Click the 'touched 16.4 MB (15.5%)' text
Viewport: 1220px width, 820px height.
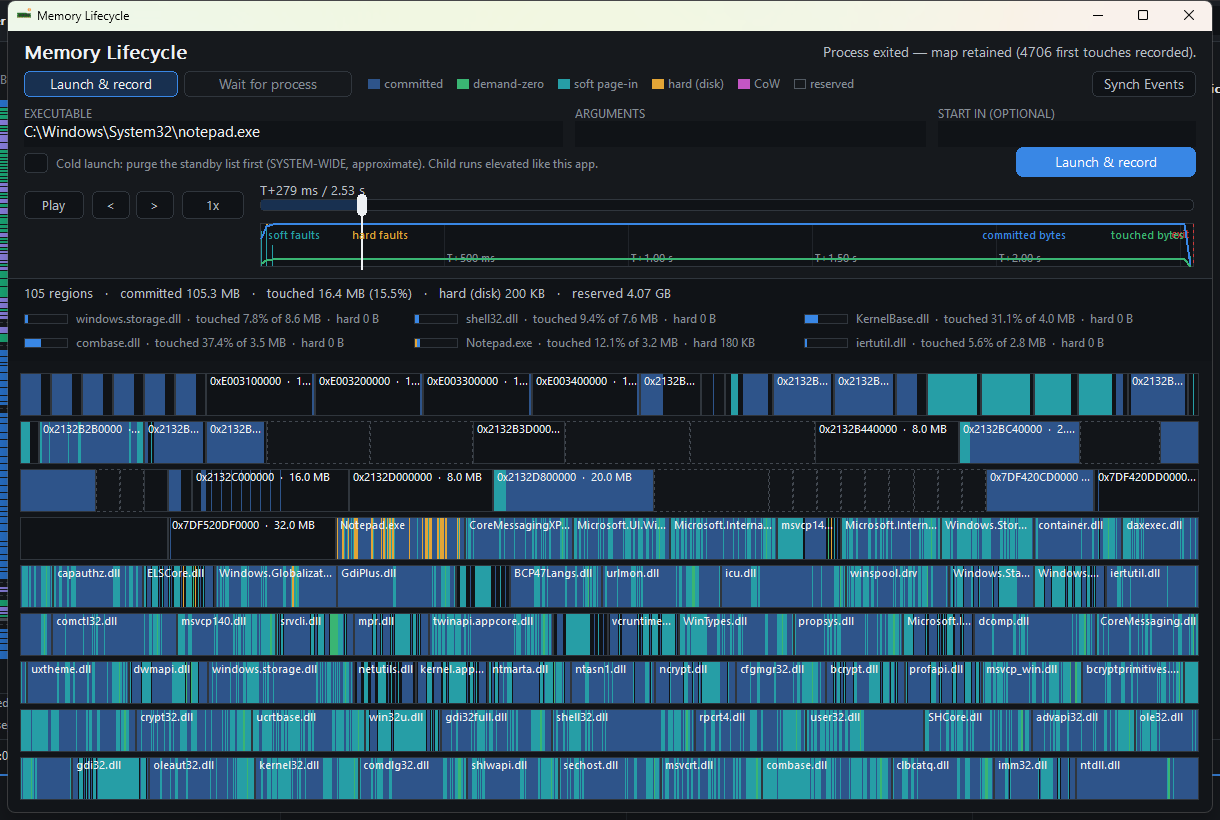(339, 294)
